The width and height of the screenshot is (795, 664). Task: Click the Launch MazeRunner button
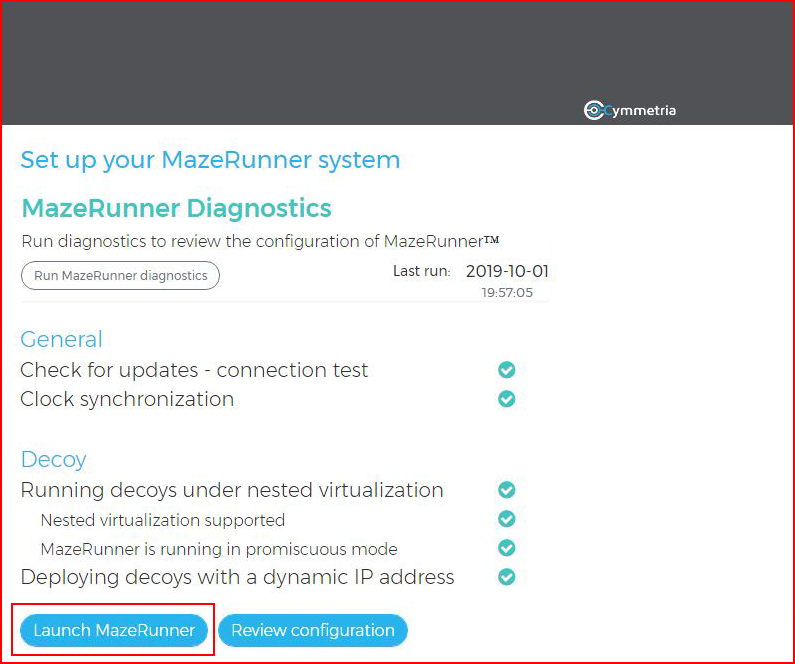pos(114,630)
